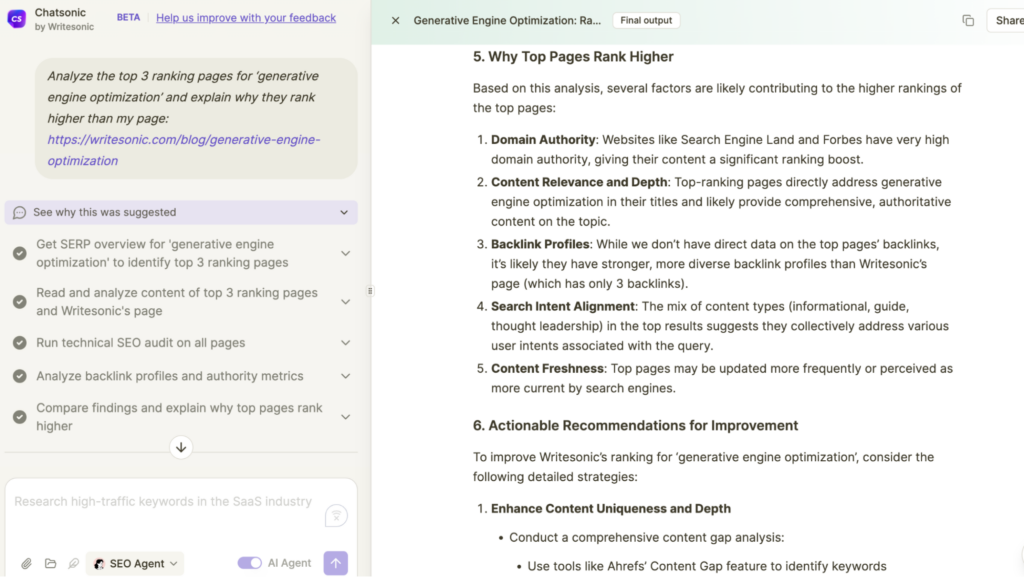Click the 5. Why Top Pages Rank Higher heading

click(573, 57)
